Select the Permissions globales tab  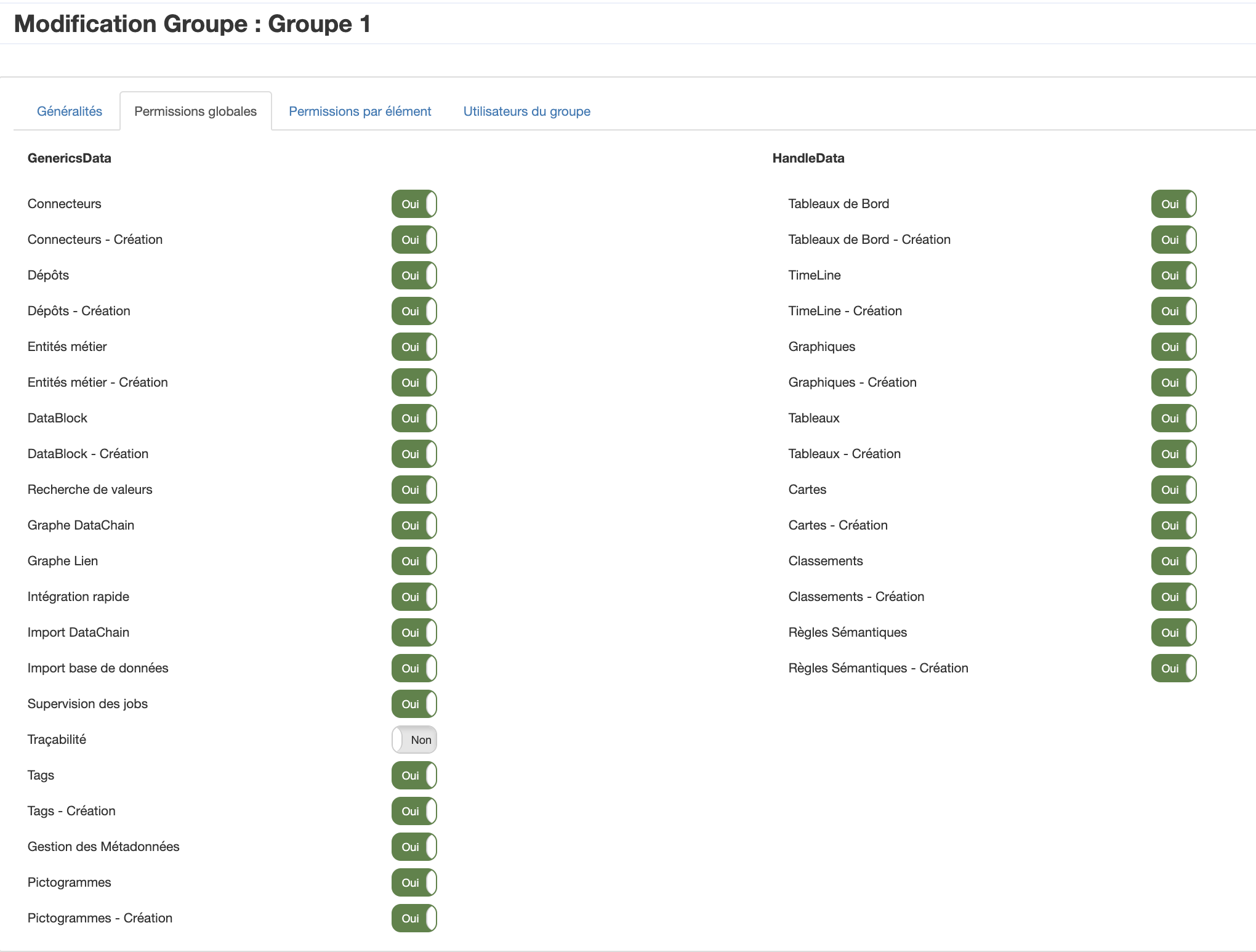point(195,111)
